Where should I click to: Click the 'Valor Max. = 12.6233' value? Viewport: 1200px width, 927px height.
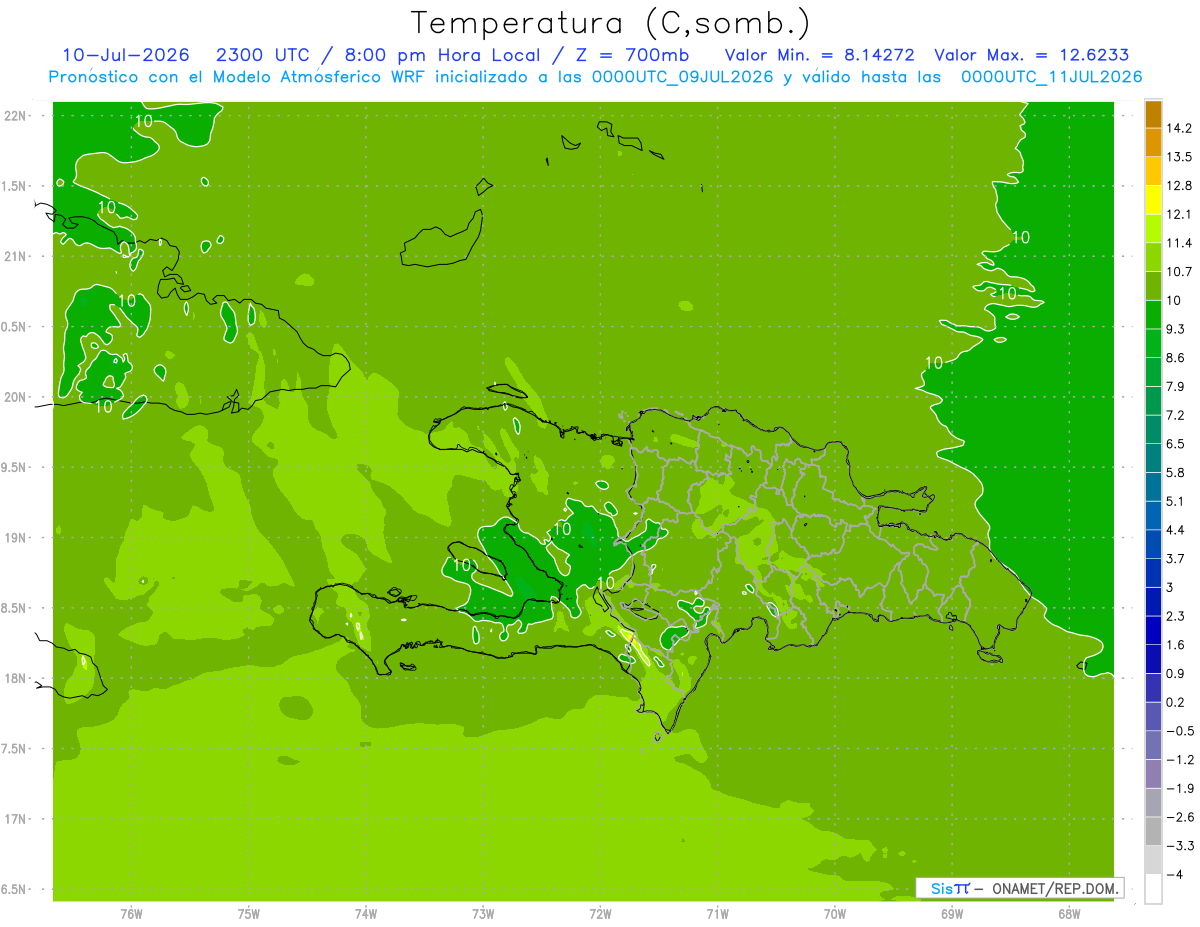pos(1031,55)
